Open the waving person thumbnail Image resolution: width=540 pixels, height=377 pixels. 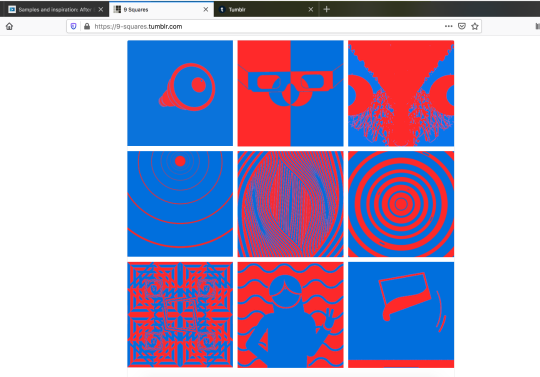pyautogui.click(x=290, y=315)
